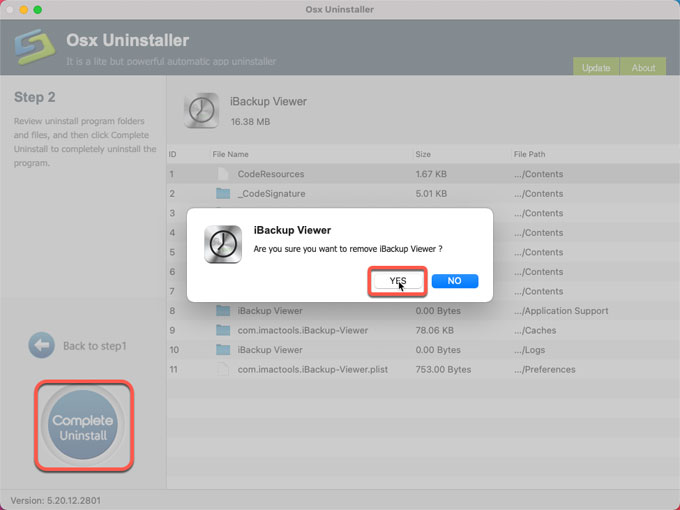
Task: Click the Version: 5.20.12.2801 status text
Action: point(56,500)
